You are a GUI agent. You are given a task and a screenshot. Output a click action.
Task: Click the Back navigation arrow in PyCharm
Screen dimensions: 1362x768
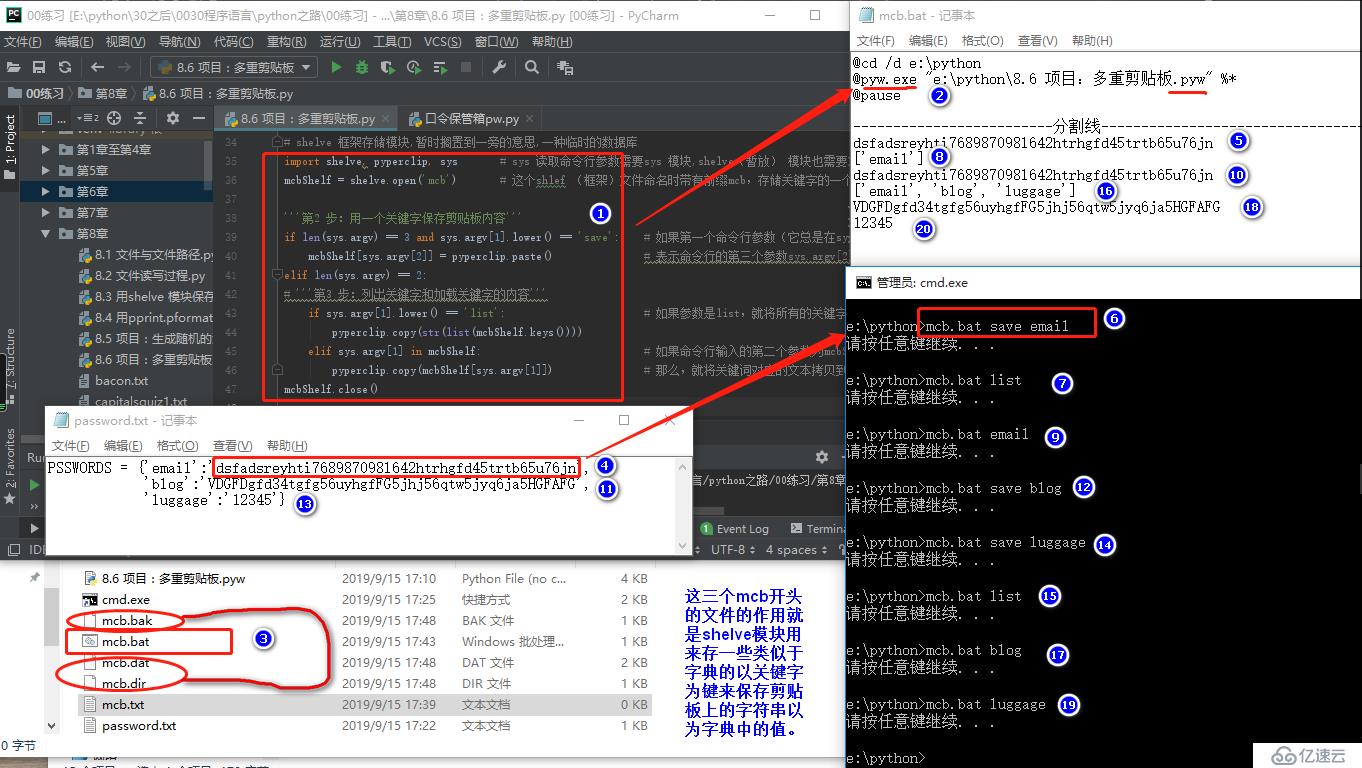[x=97, y=67]
